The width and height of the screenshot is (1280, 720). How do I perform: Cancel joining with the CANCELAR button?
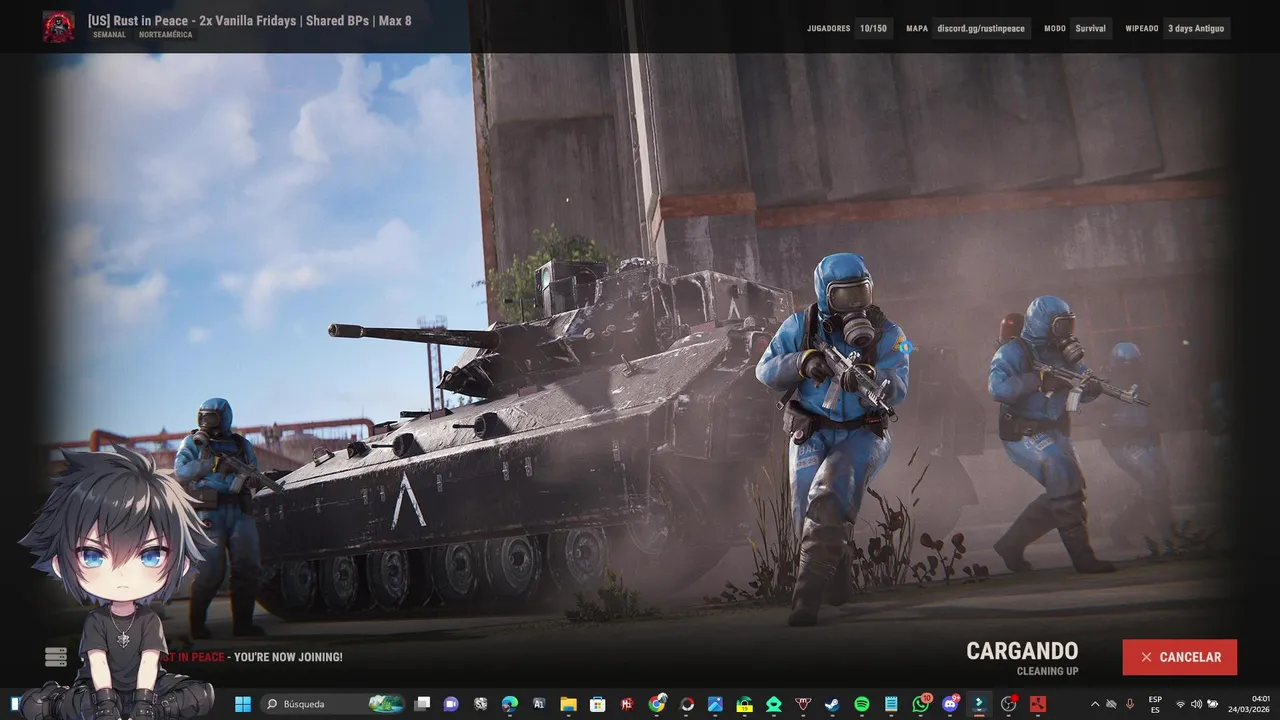1180,657
